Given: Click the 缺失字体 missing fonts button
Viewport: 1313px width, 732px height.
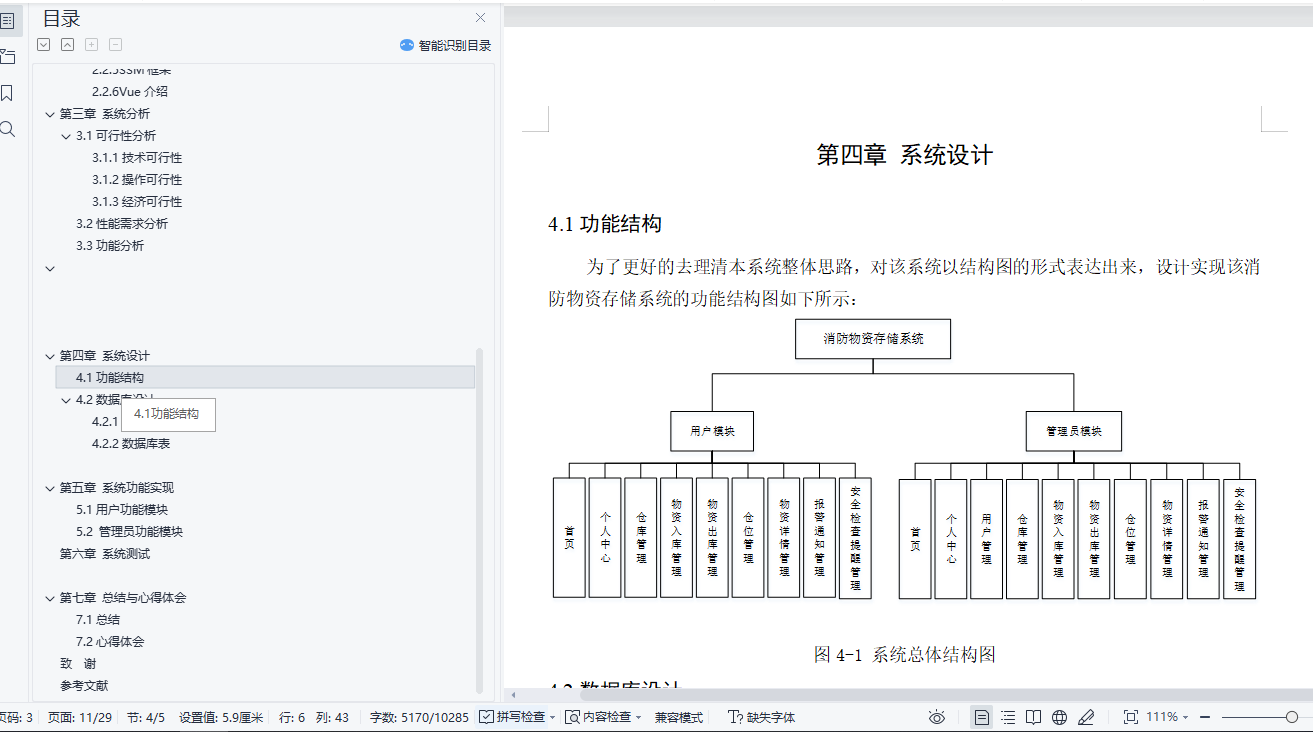Looking at the screenshot, I should [762, 717].
